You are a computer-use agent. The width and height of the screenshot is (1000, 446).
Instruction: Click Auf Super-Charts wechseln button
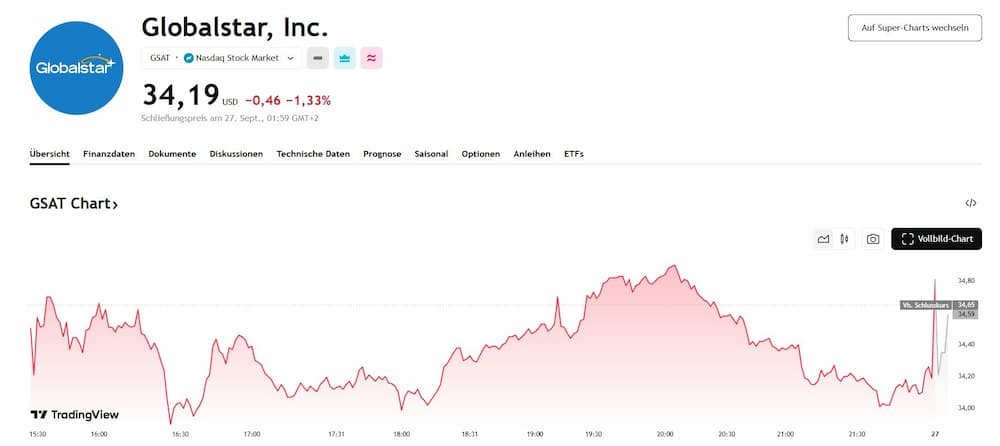[914, 28]
